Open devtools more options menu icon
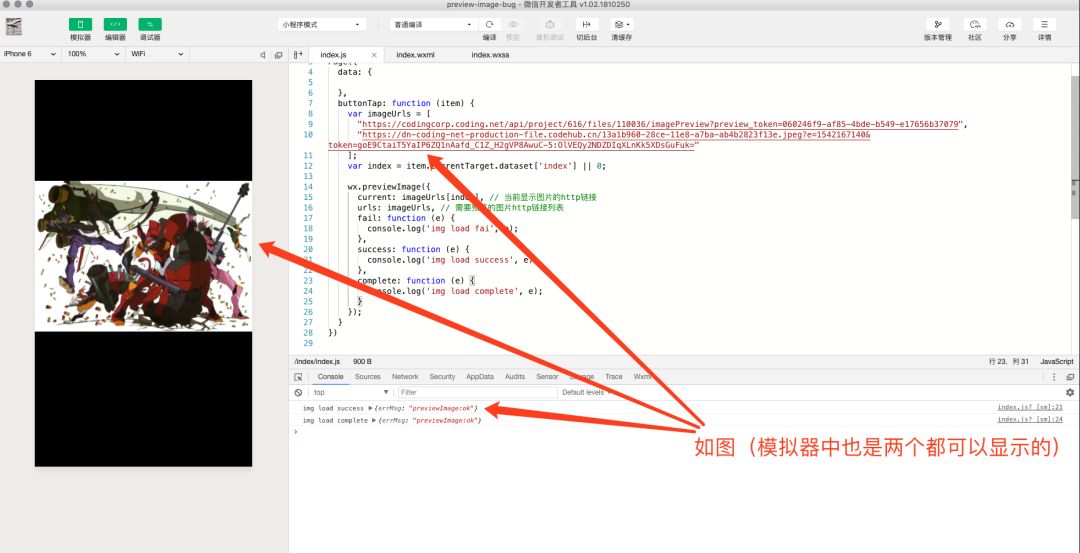This screenshot has width=1080, height=553. pos(1054,377)
